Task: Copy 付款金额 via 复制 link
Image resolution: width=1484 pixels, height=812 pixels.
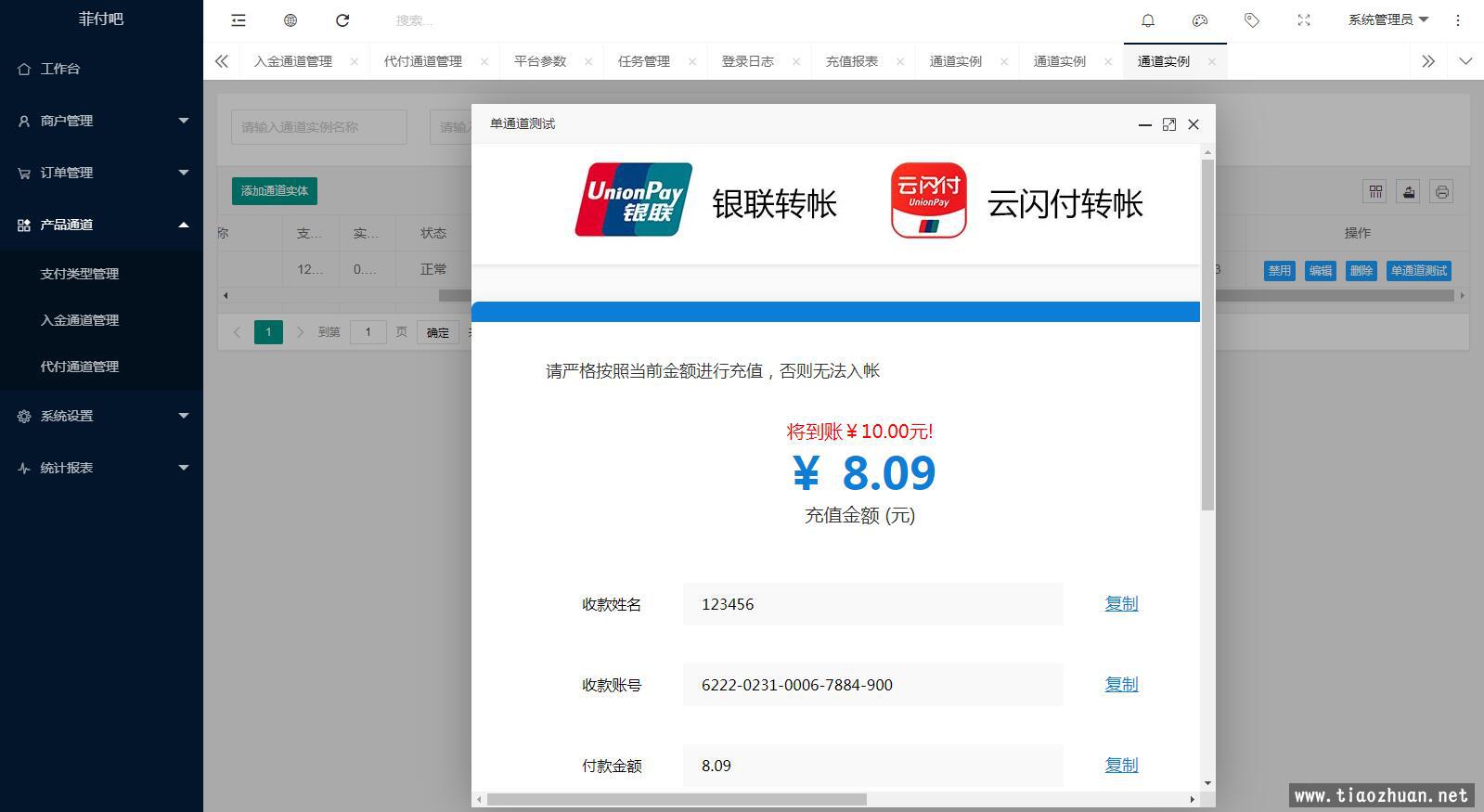Action: pyautogui.click(x=1121, y=766)
